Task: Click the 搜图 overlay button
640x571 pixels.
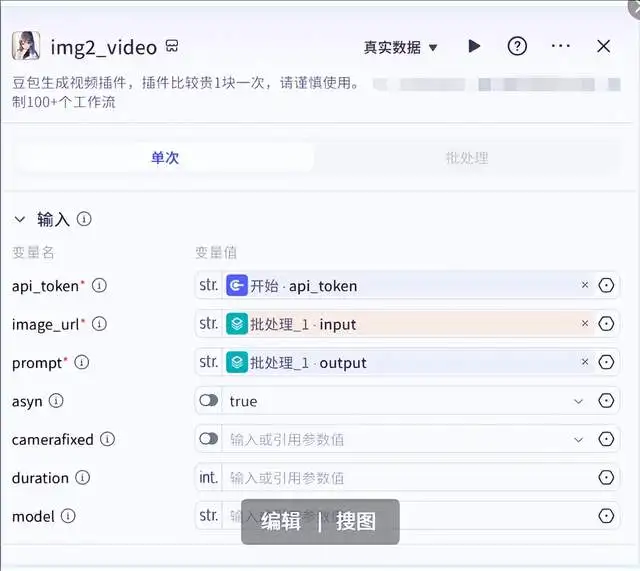Action: pyautogui.click(x=356, y=522)
